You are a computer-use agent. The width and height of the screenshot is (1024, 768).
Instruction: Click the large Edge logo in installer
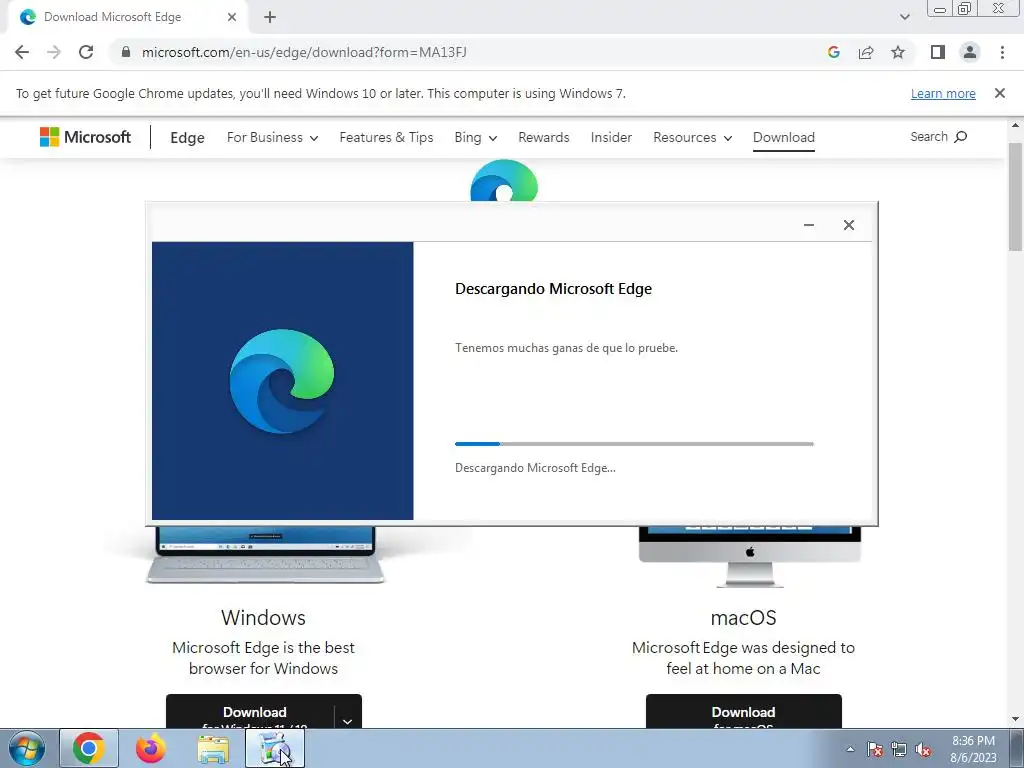[281, 381]
